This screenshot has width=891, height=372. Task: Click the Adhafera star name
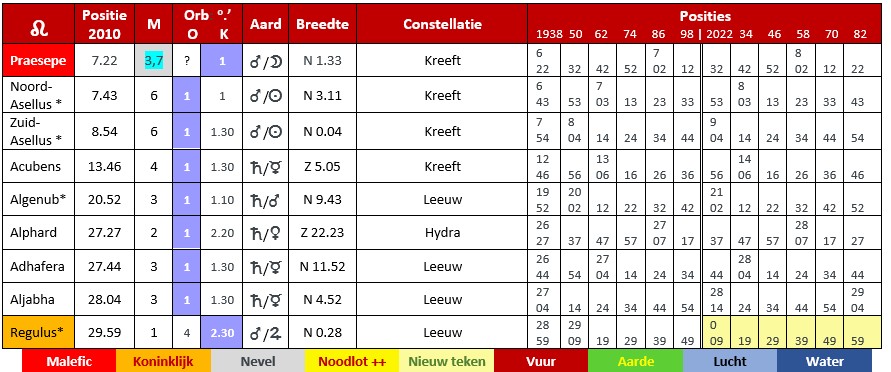[x=37, y=266]
